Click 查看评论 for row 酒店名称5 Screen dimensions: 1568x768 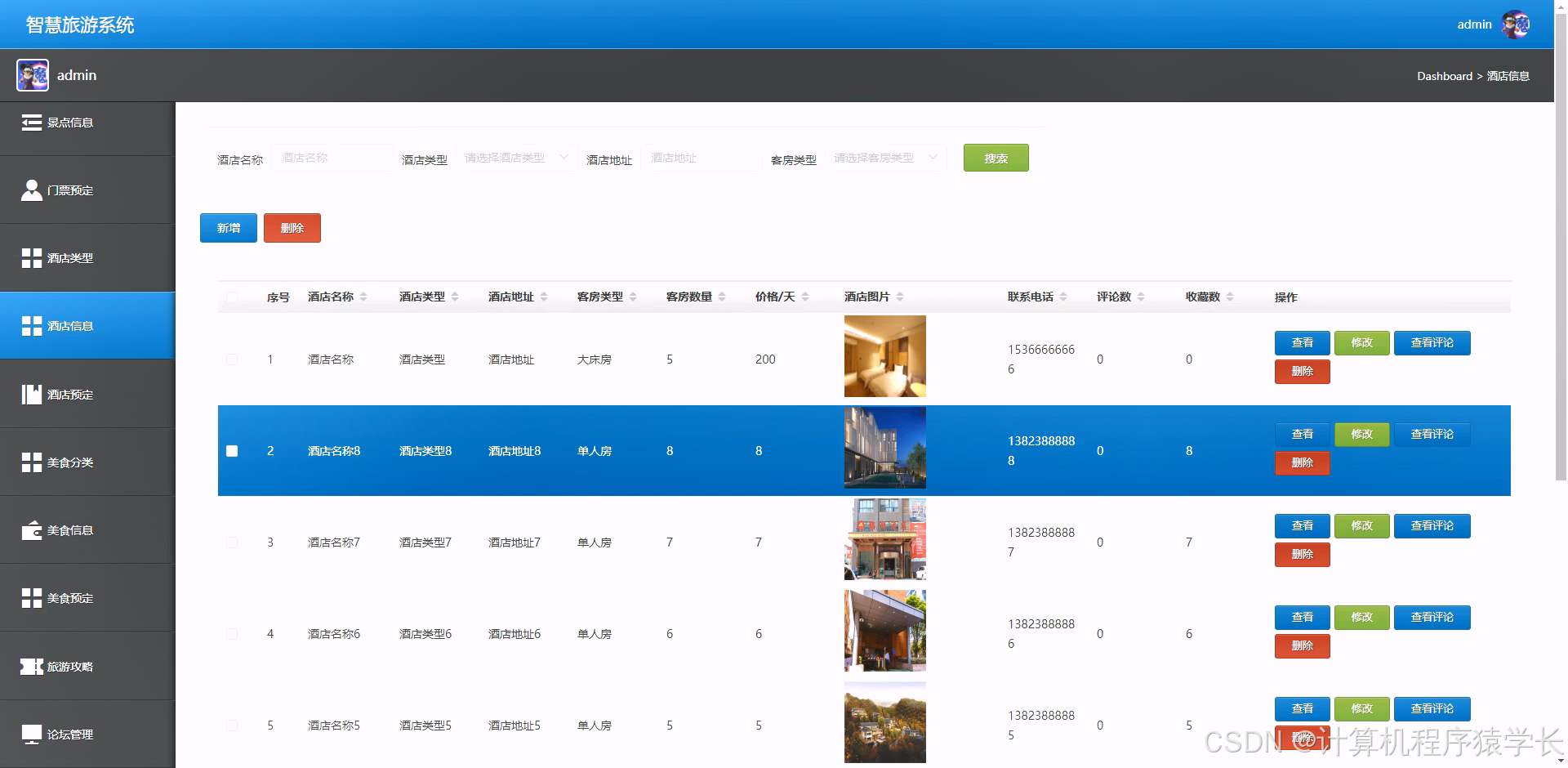[x=1432, y=708]
